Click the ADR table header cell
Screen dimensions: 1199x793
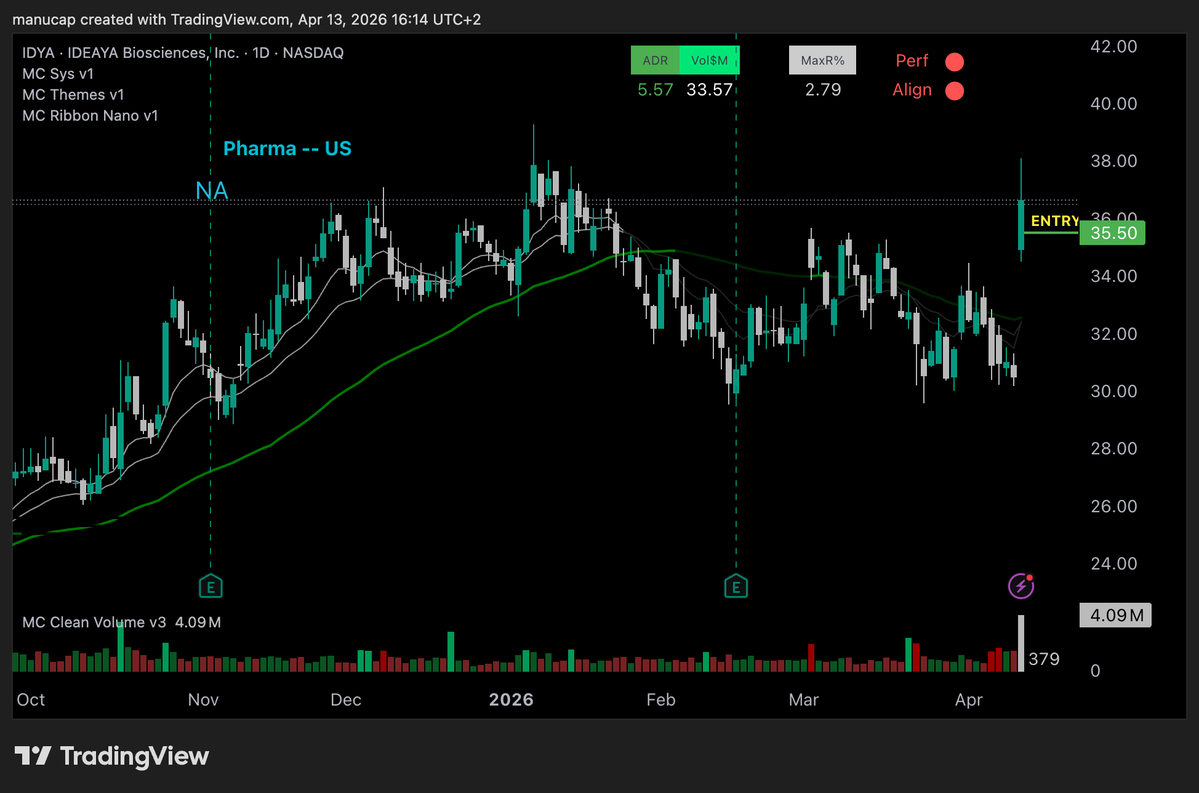[655, 60]
